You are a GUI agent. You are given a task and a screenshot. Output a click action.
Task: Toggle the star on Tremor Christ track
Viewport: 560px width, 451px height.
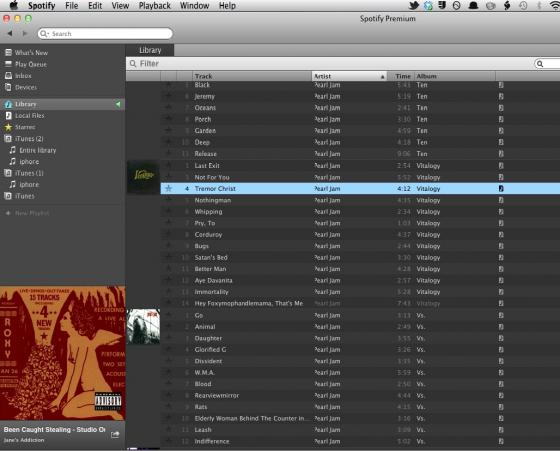[169, 189]
